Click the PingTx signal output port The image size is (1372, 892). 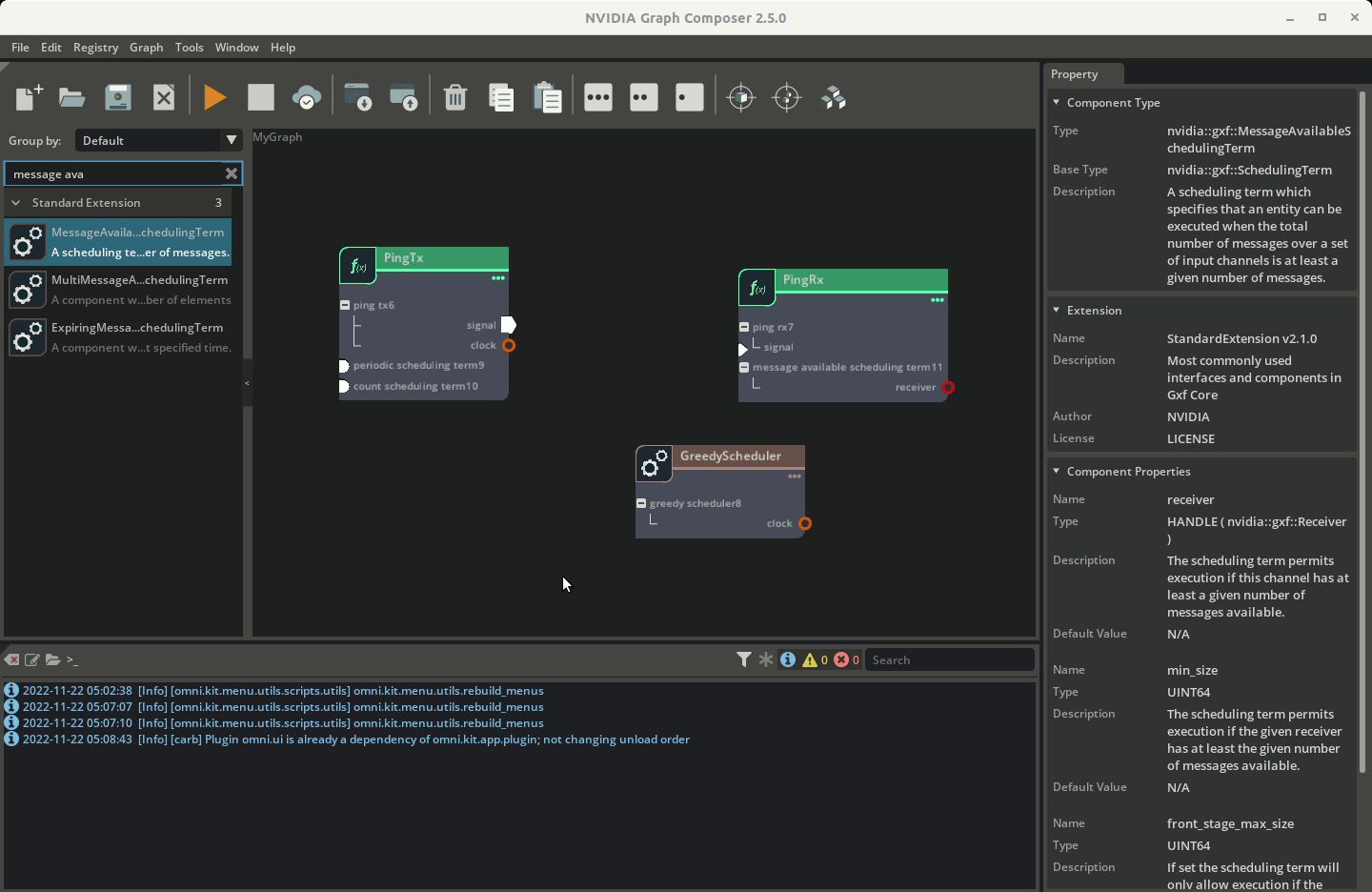click(508, 325)
